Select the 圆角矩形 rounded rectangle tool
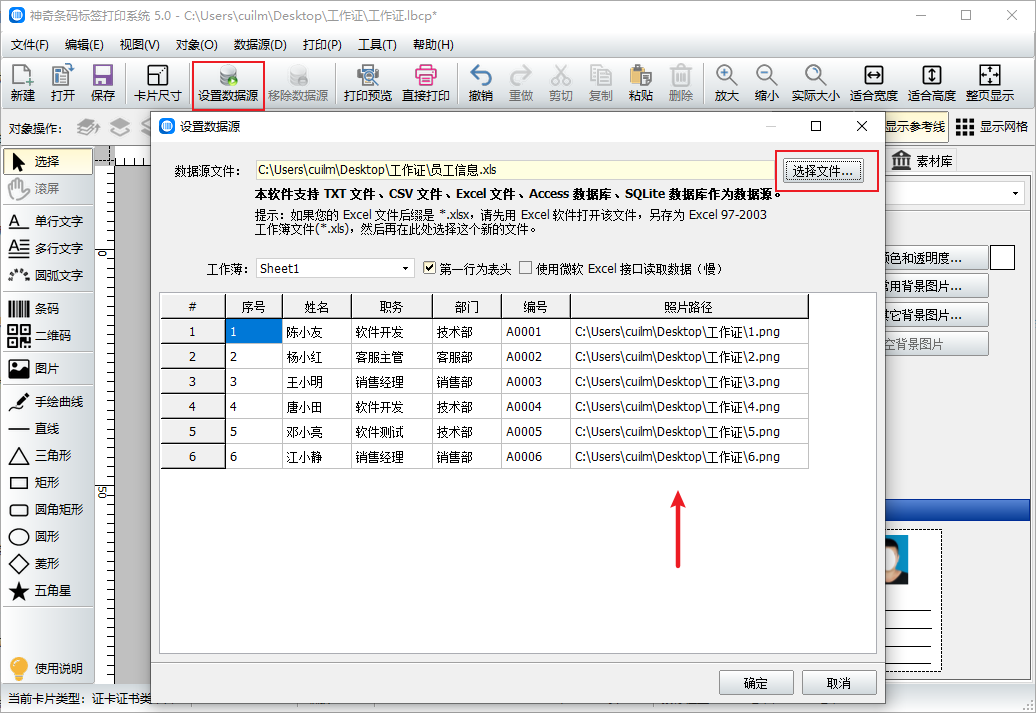 [x=48, y=509]
